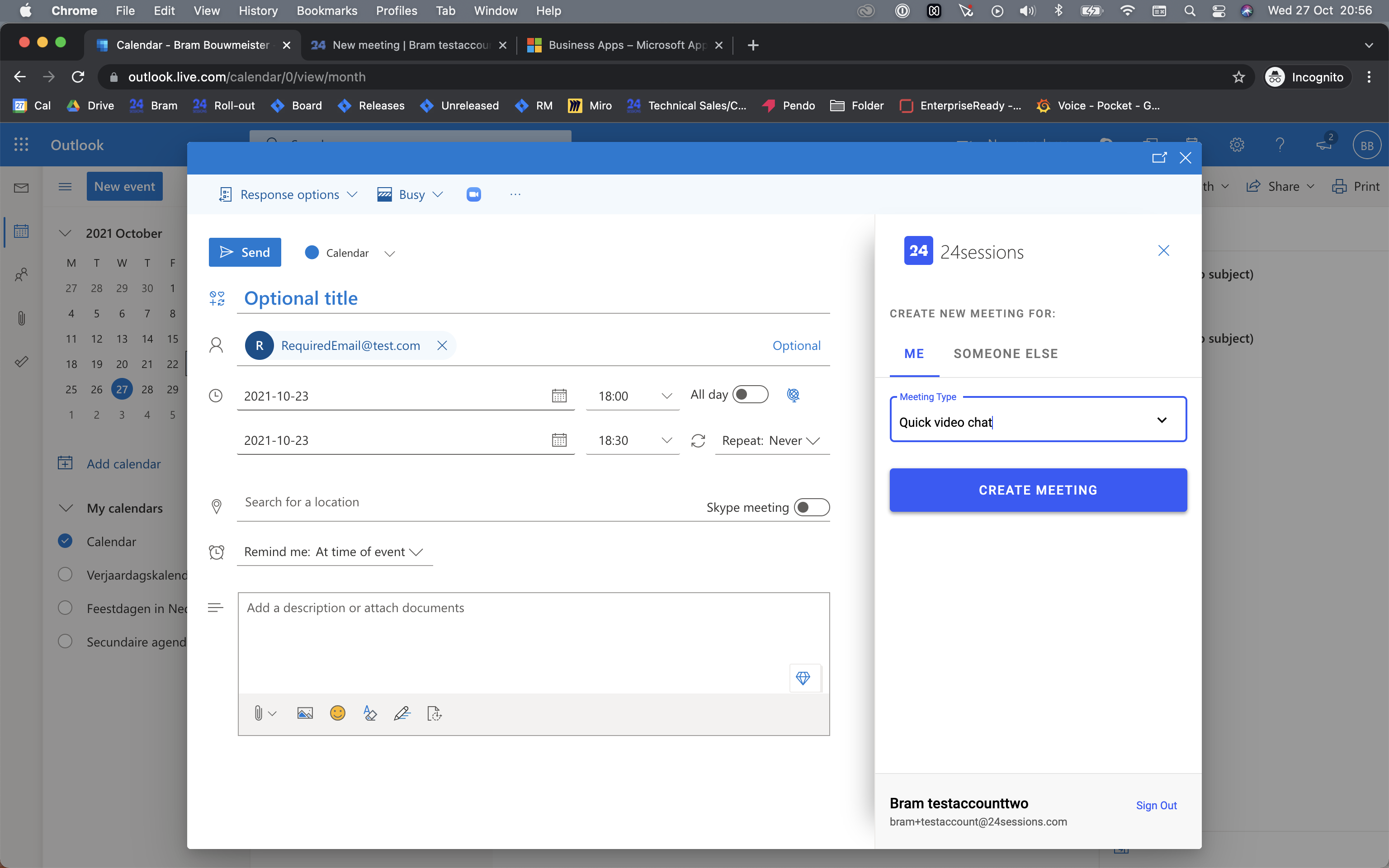Click the time zone globe icon

point(793,395)
